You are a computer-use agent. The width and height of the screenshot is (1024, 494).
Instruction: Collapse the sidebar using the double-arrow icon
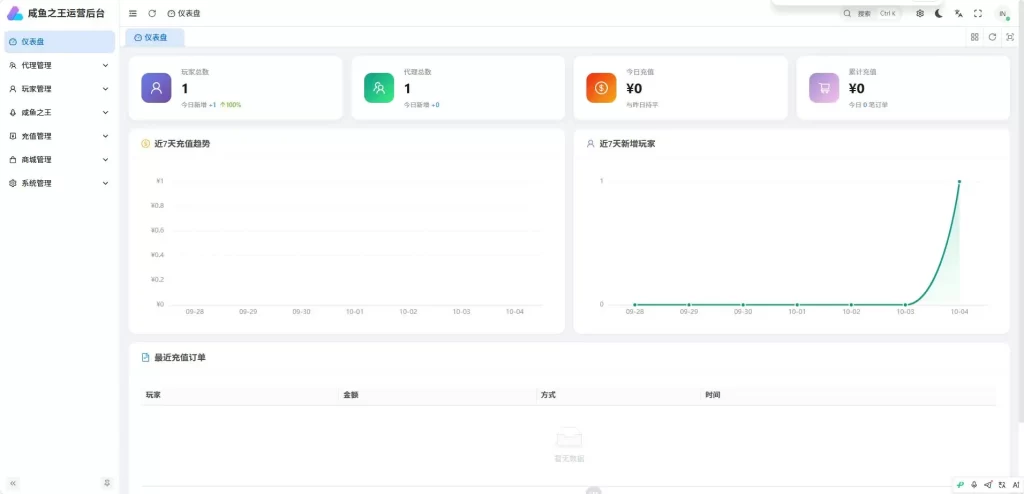click(12, 483)
